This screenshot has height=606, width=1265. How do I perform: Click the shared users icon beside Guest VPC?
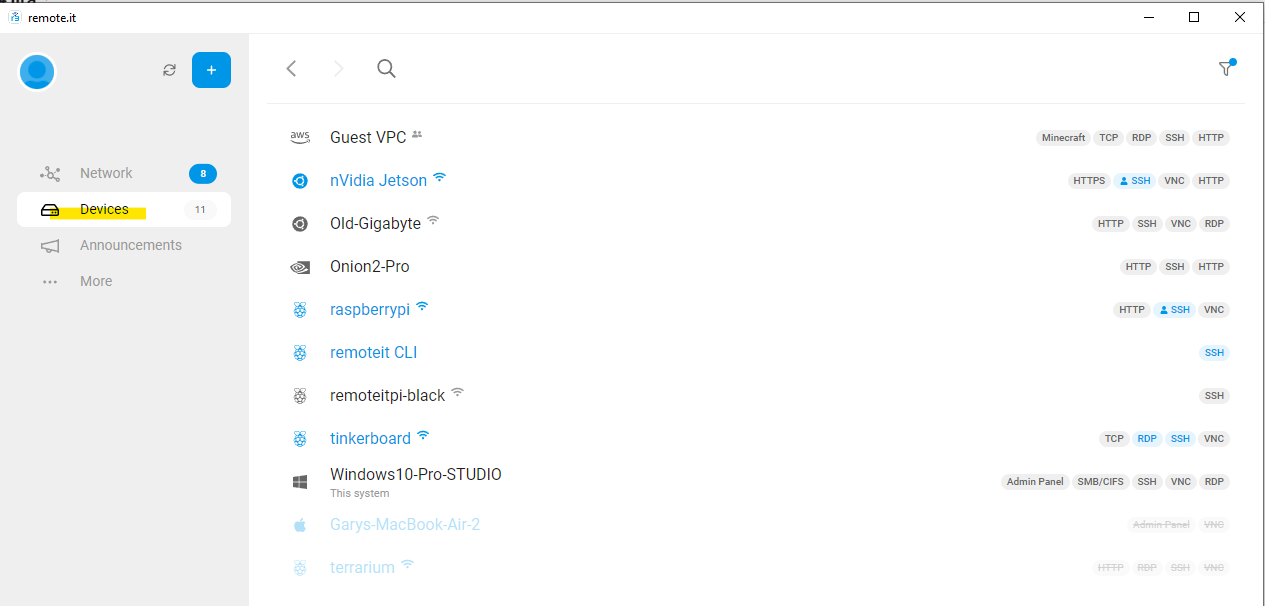(417, 135)
